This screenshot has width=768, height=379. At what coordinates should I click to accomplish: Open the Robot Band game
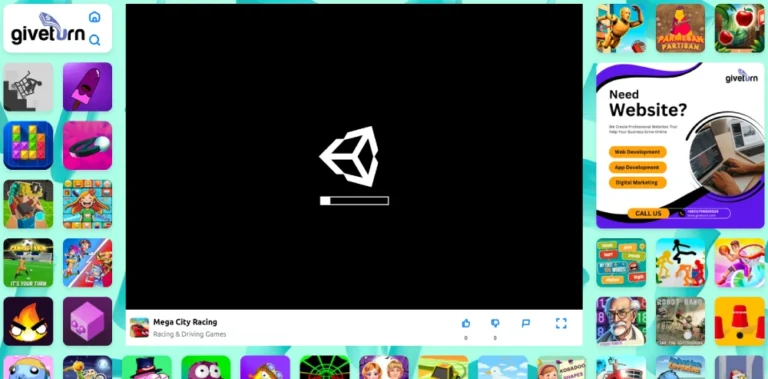point(680,321)
